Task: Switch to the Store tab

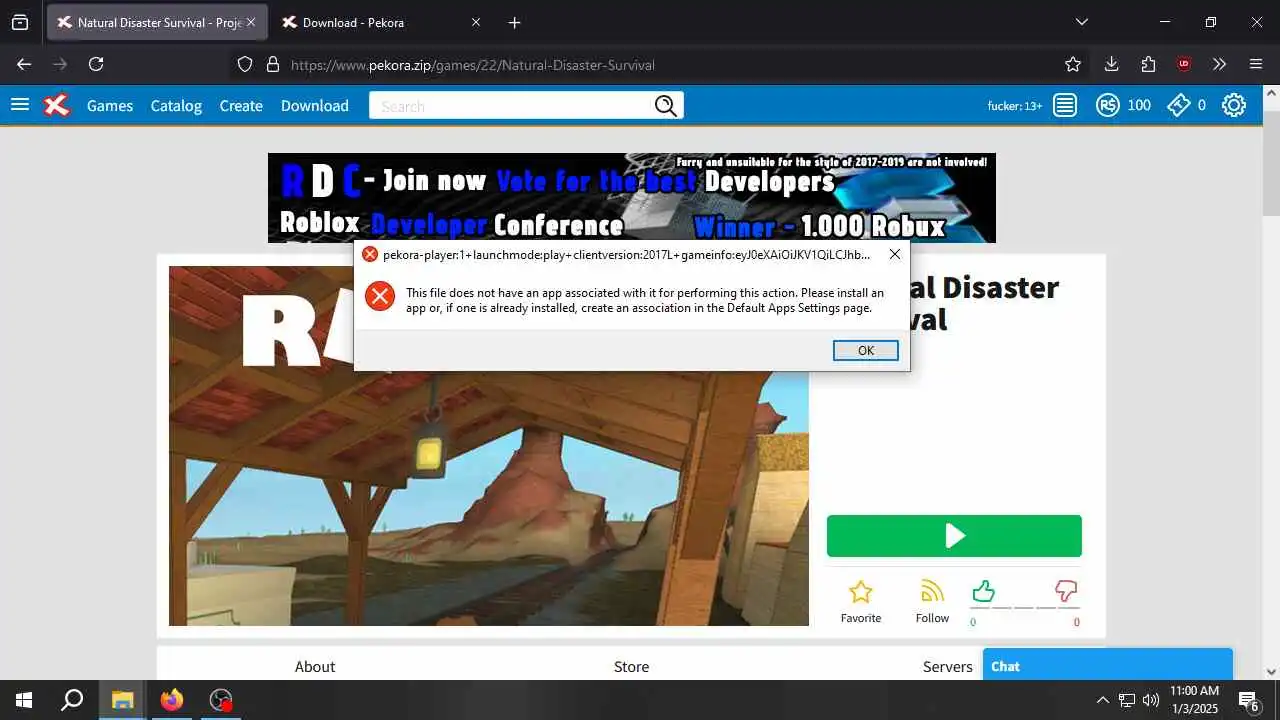Action: pos(631,666)
